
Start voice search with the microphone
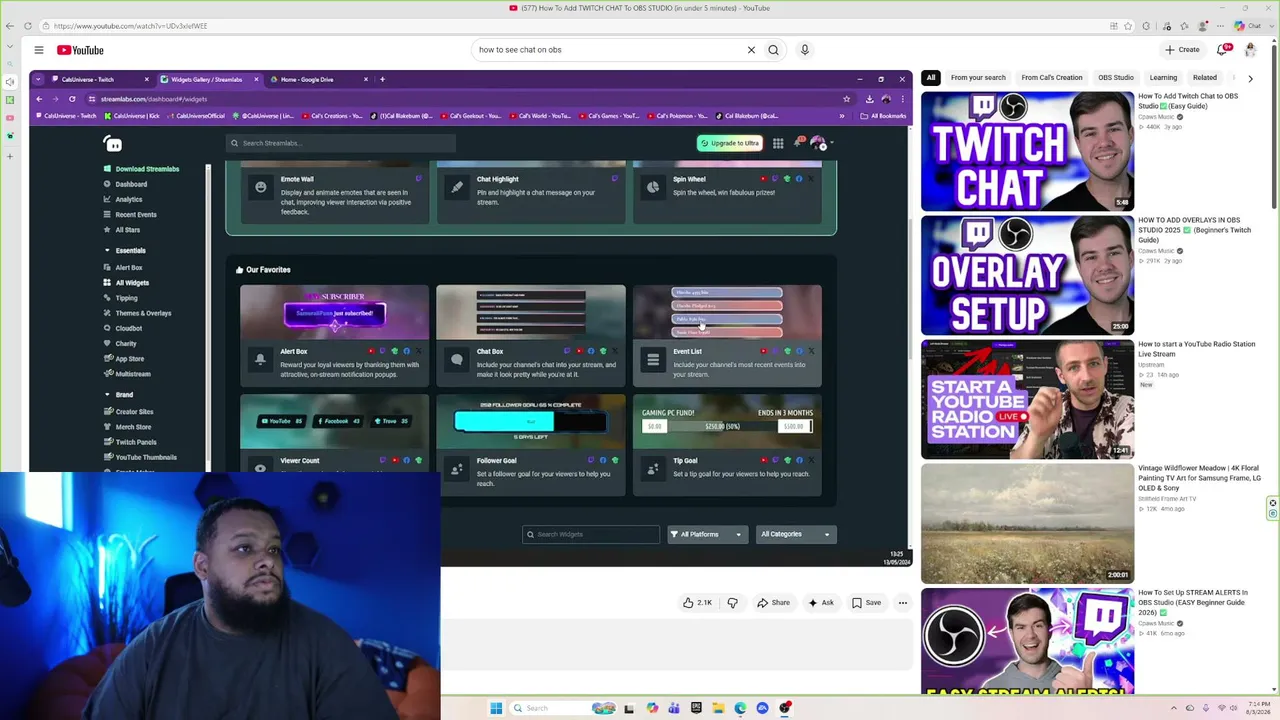[x=804, y=50]
